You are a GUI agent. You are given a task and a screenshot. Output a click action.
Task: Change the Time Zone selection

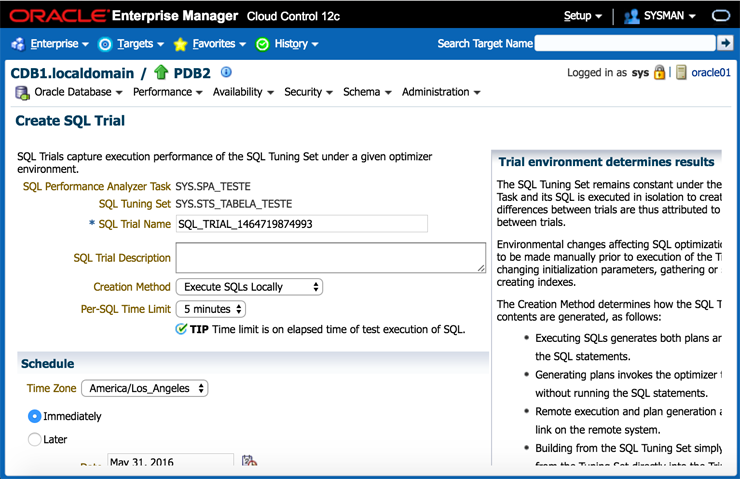click(144, 388)
